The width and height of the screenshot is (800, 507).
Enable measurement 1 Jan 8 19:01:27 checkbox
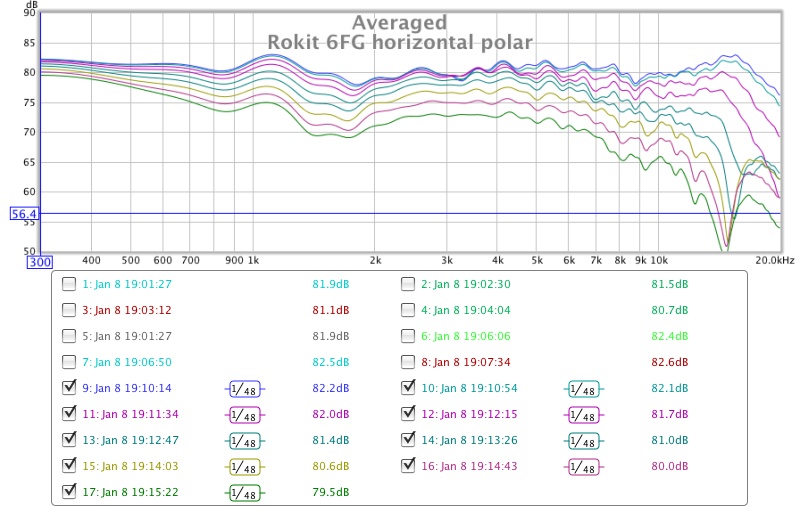tap(69, 284)
